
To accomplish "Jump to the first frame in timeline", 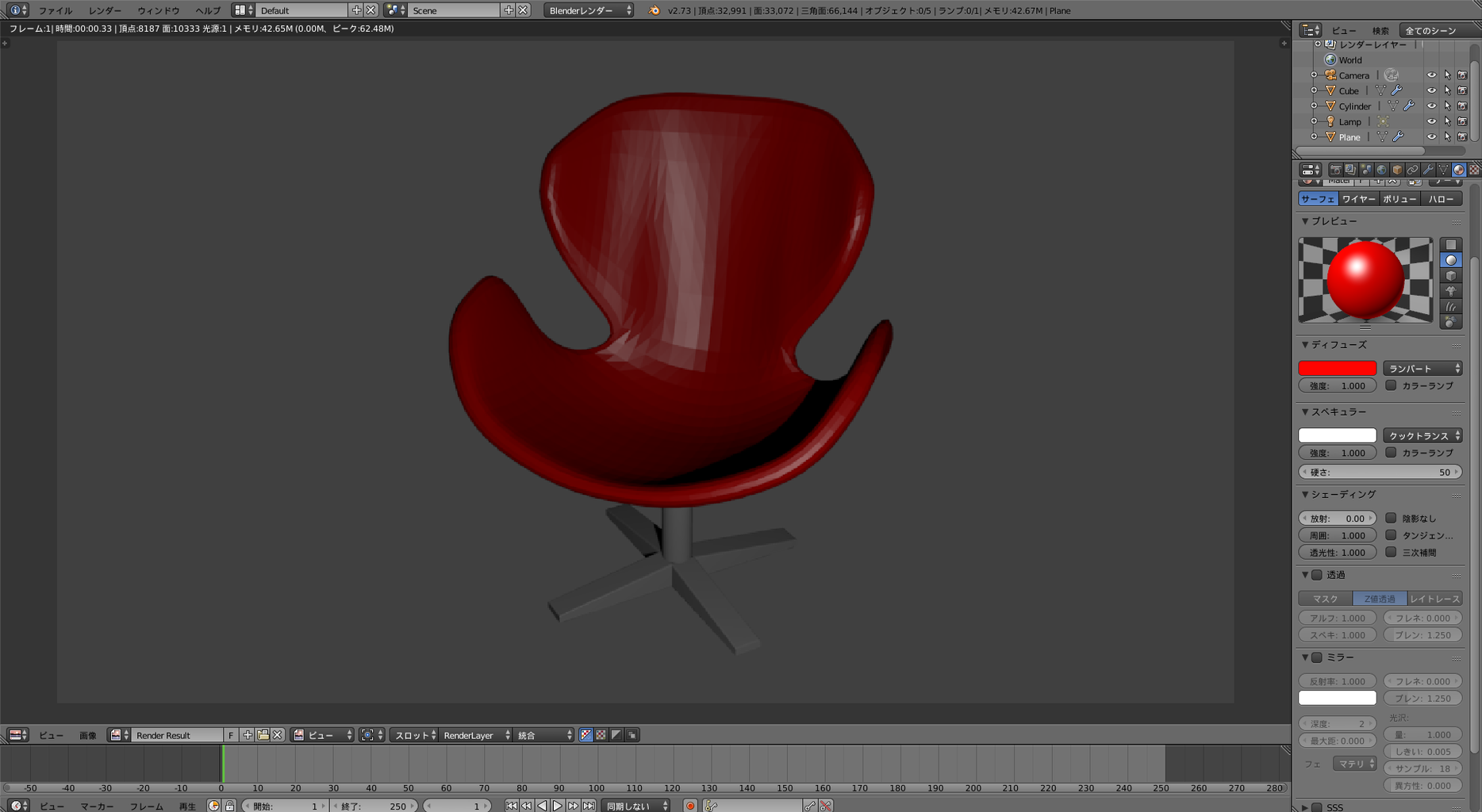I will 512,806.
